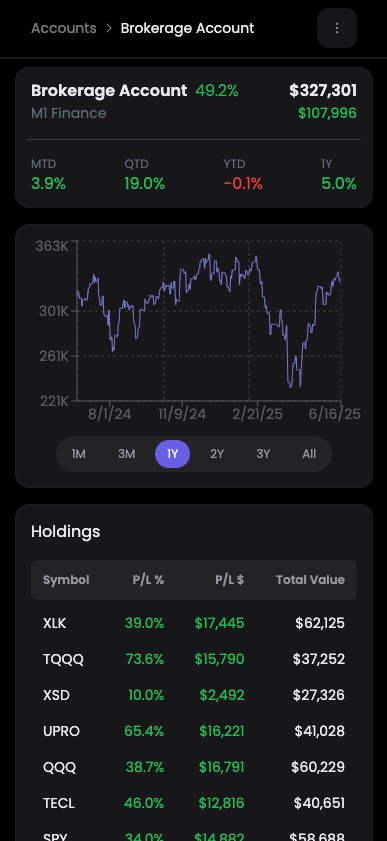Sort holdings by Total Value column
Image resolution: width=387 pixels, height=841 pixels.
(310, 580)
